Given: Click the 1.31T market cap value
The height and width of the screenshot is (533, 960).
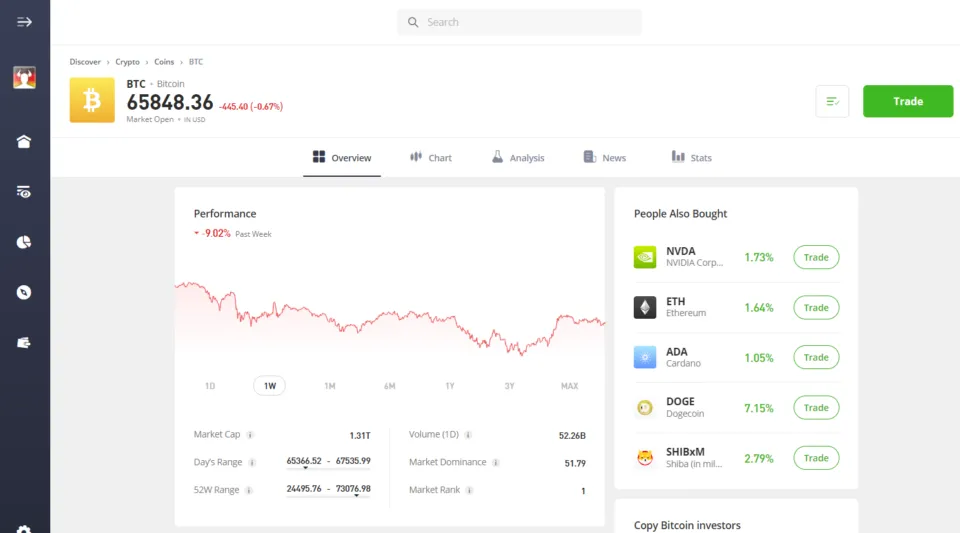Looking at the screenshot, I should pos(360,436).
